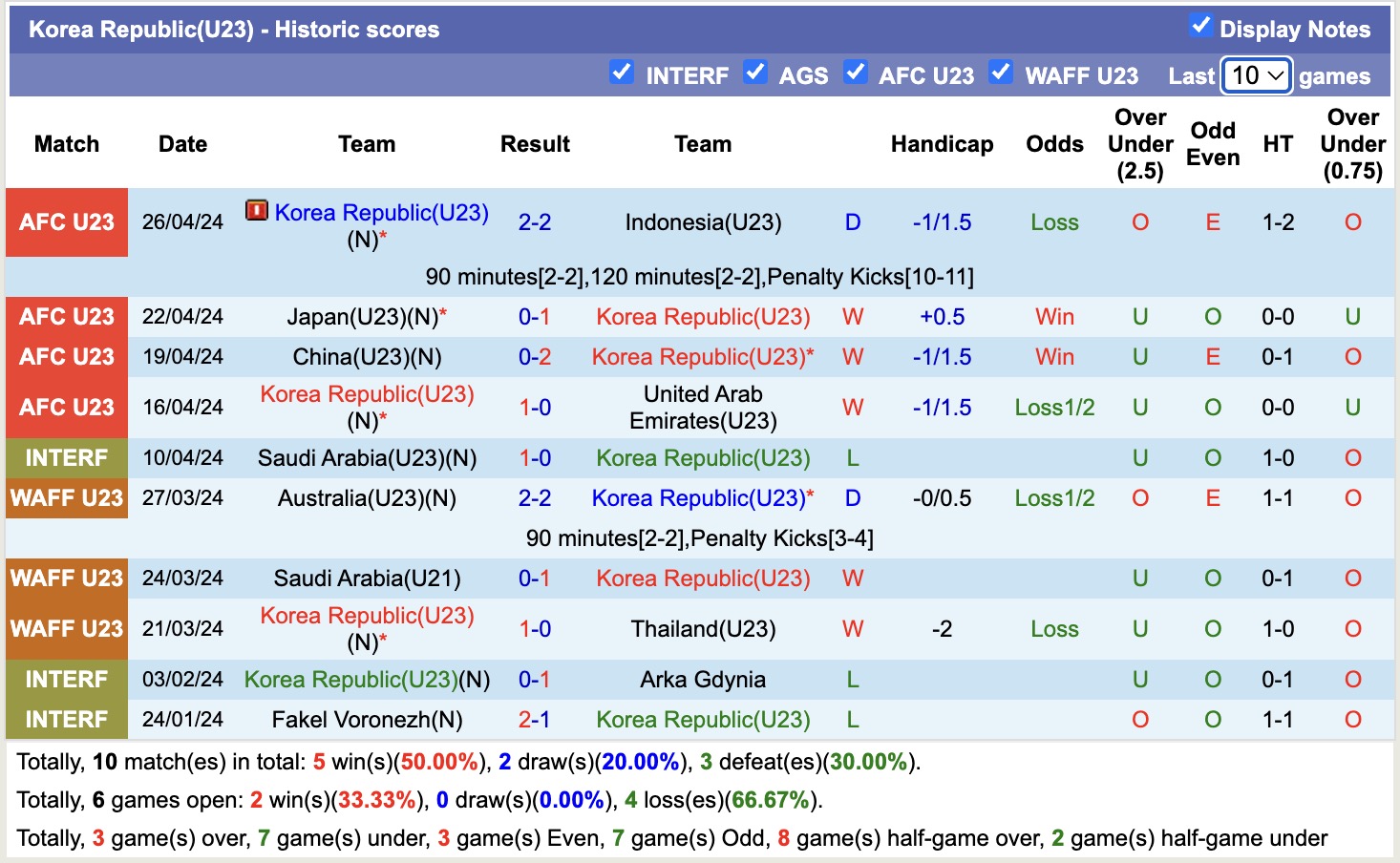This screenshot has width=1400, height=863.
Task: Open the Last games count dropdown
Action: (1257, 75)
